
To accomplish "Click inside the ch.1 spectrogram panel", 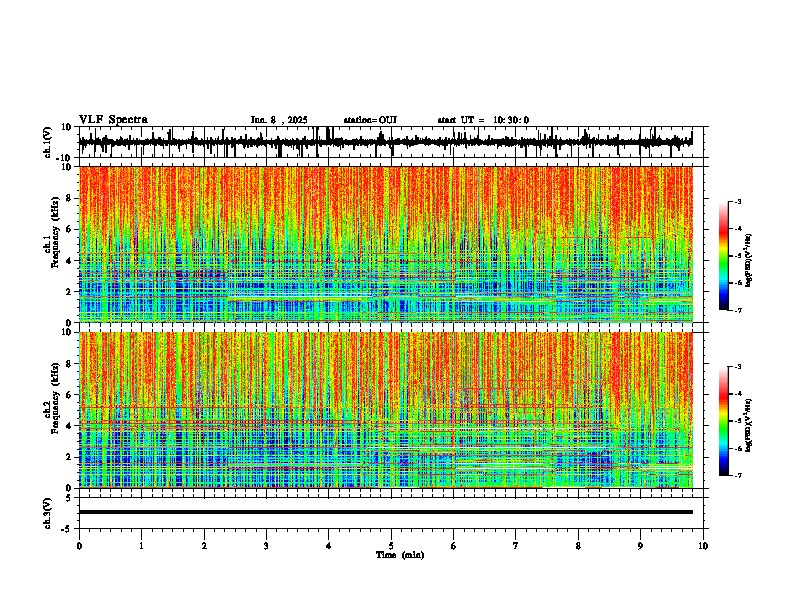I will point(386,244).
